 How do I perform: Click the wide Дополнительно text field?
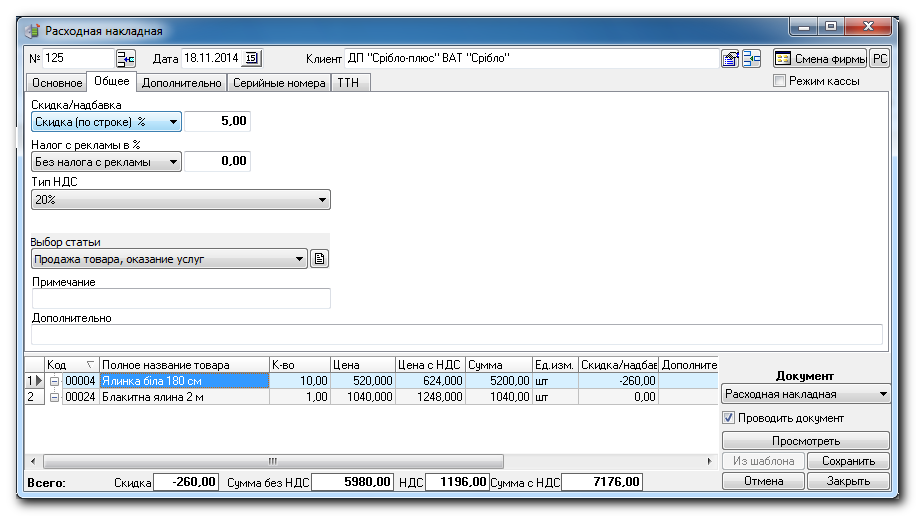point(457,335)
